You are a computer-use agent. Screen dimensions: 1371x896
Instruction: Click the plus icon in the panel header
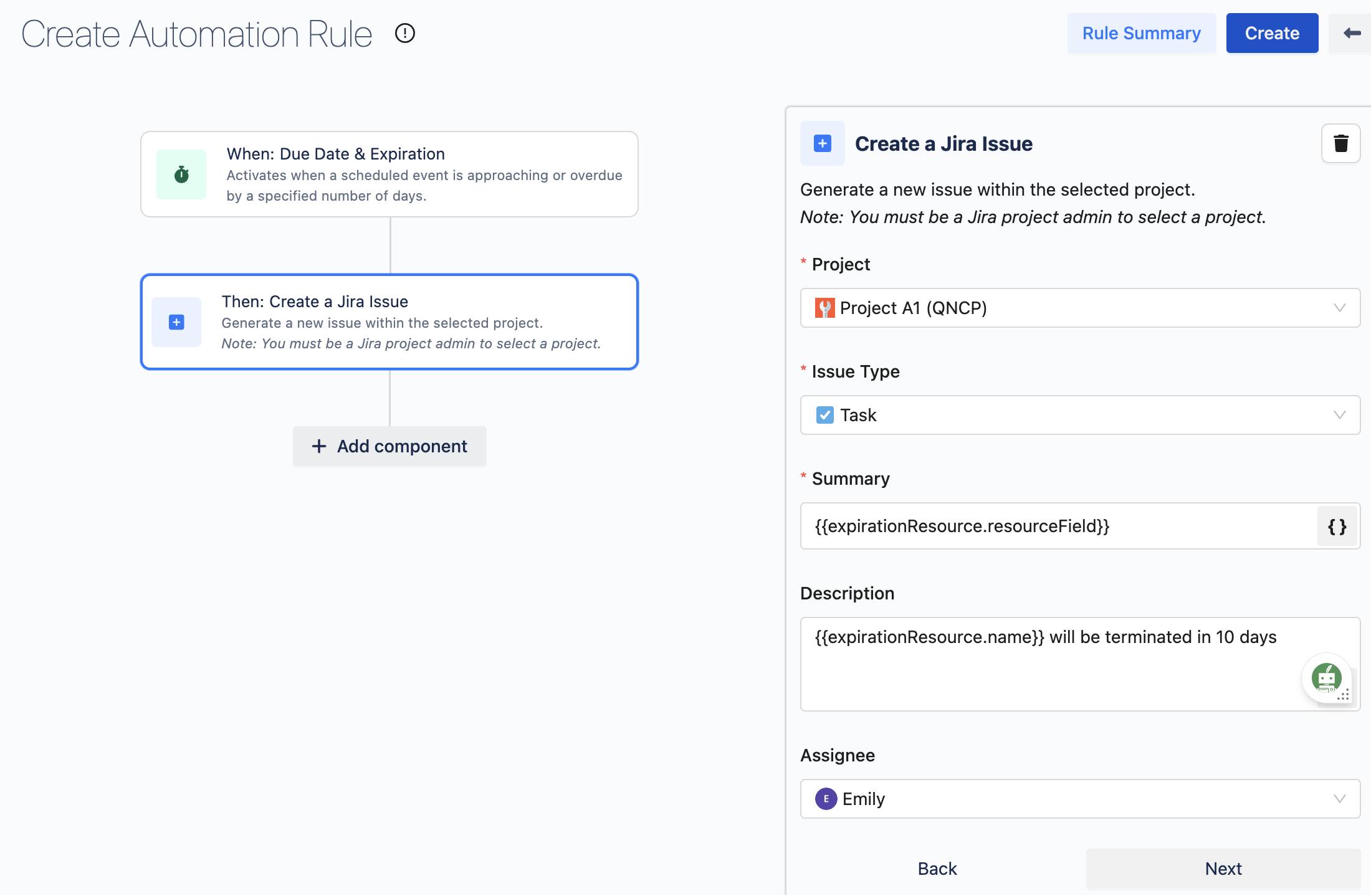pyautogui.click(x=823, y=143)
